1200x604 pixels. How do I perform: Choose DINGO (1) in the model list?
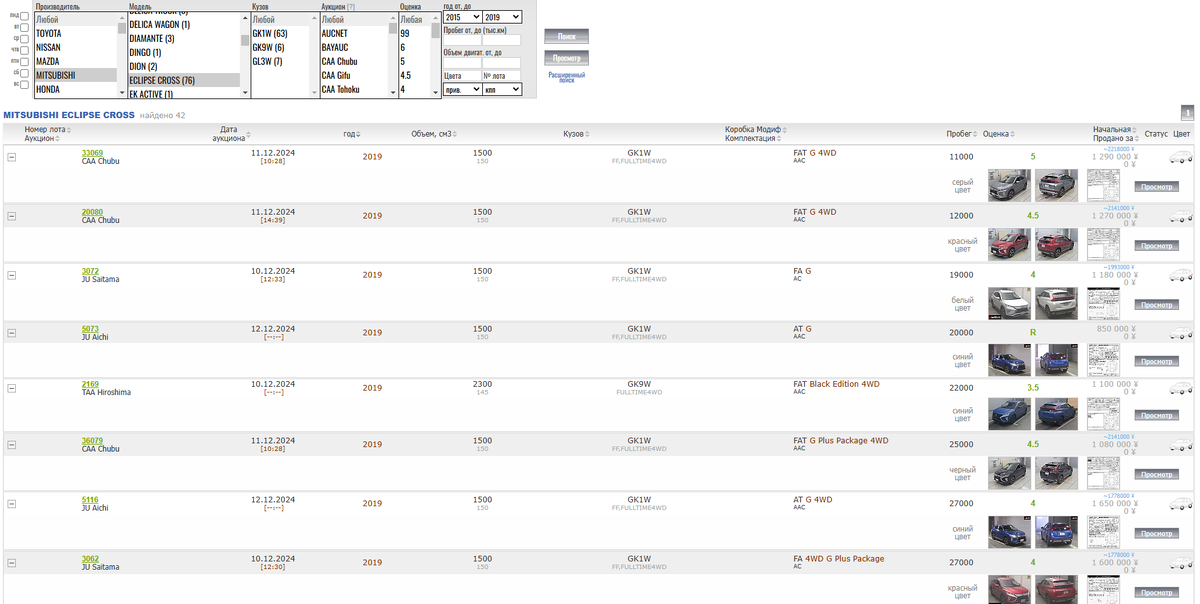[184, 52]
